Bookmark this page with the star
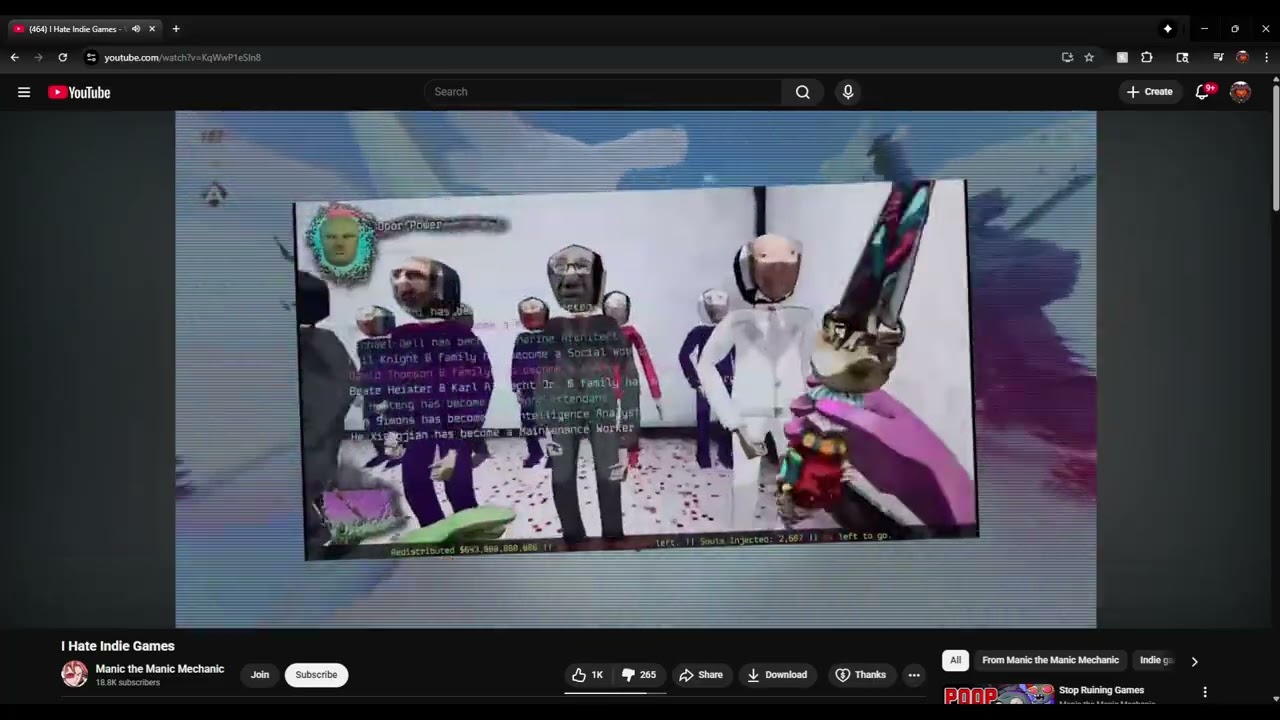Viewport: 1280px width, 720px height. pos(1089,57)
